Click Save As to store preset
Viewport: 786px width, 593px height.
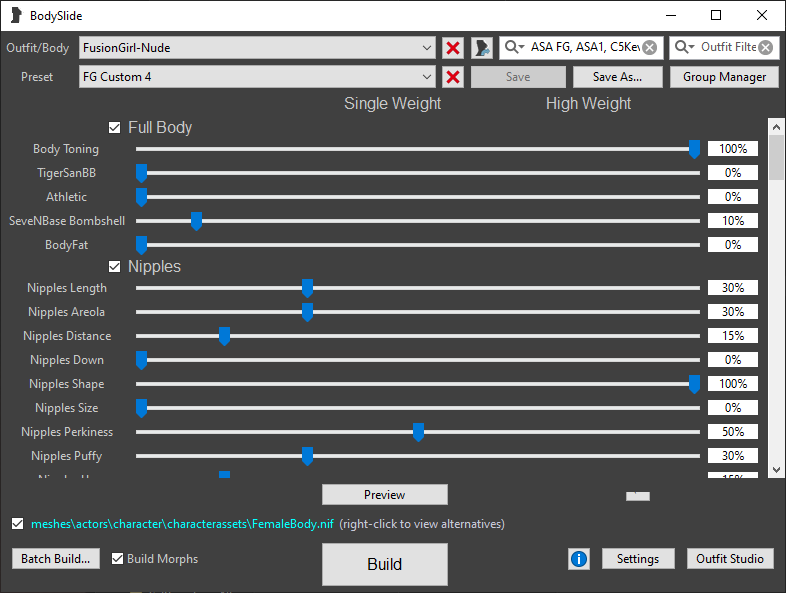(617, 77)
